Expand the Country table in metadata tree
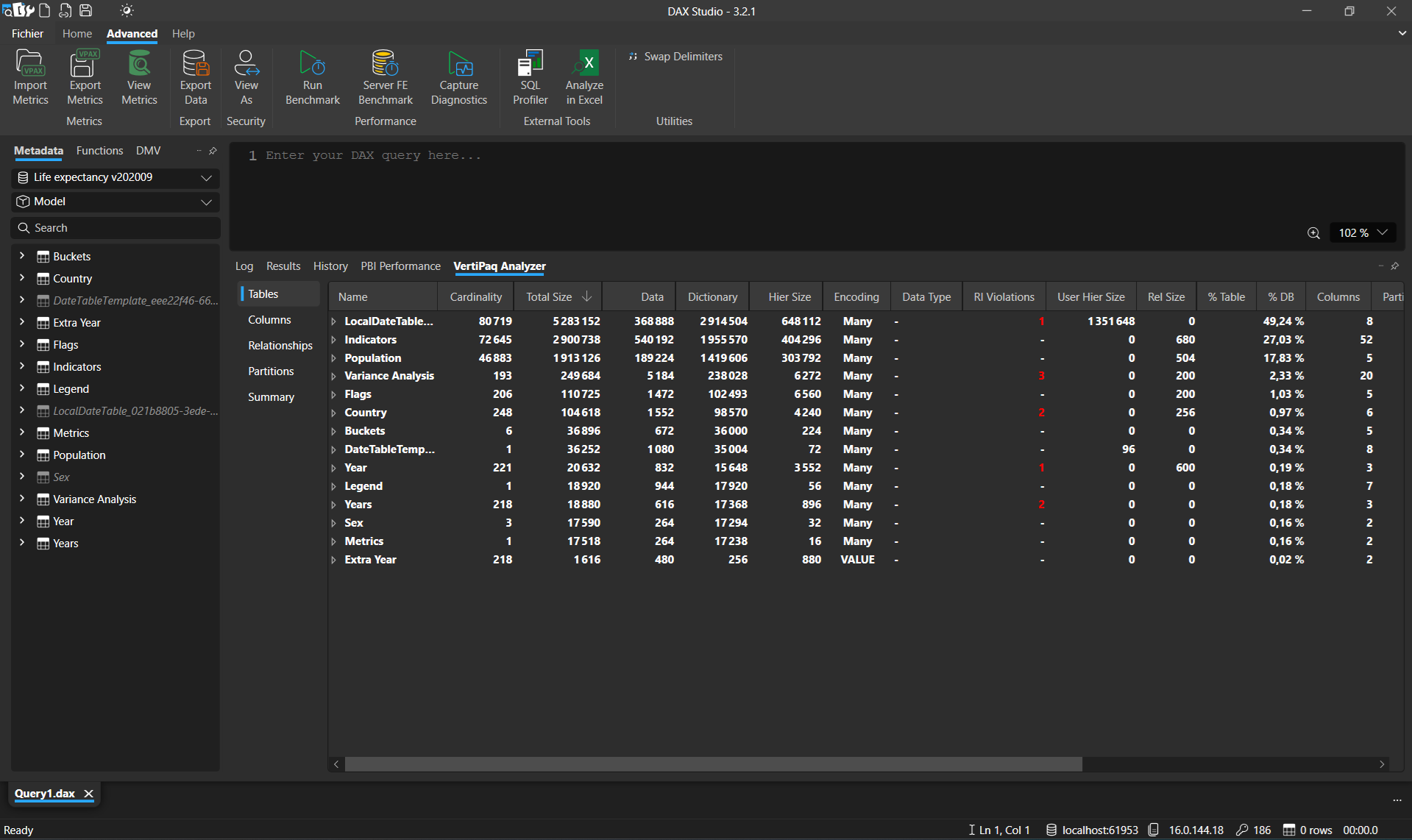The height and width of the screenshot is (840, 1412). 22,278
